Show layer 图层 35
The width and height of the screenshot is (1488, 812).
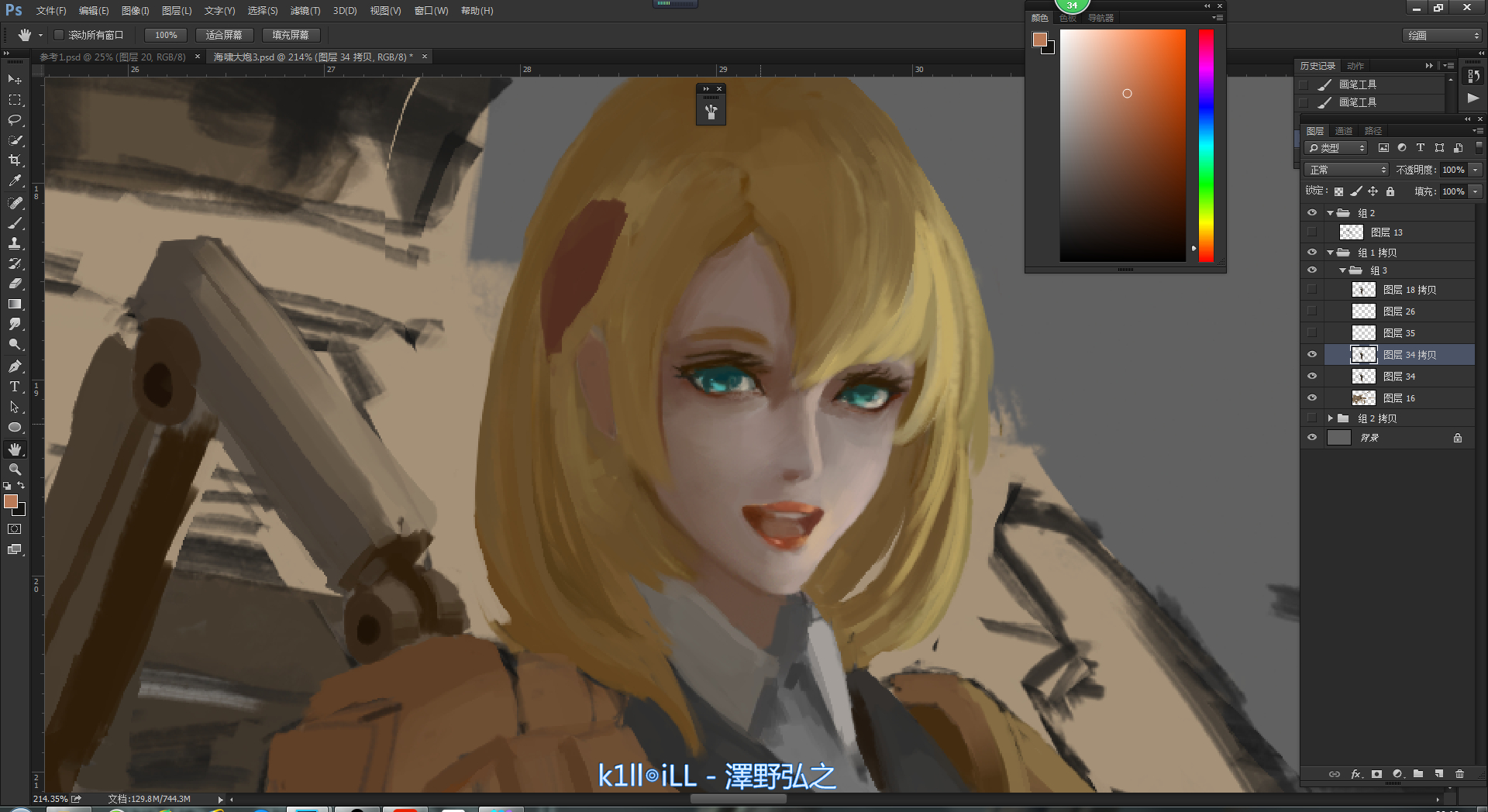tap(1312, 332)
